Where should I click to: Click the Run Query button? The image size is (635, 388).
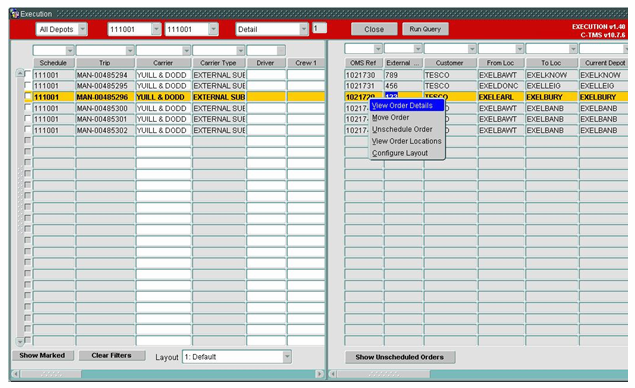[425, 29]
